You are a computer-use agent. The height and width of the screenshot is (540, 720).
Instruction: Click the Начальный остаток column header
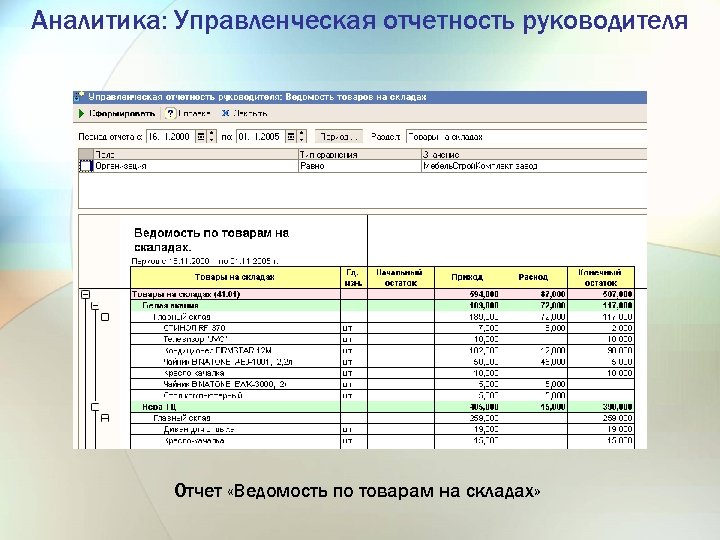tap(400, 277)
